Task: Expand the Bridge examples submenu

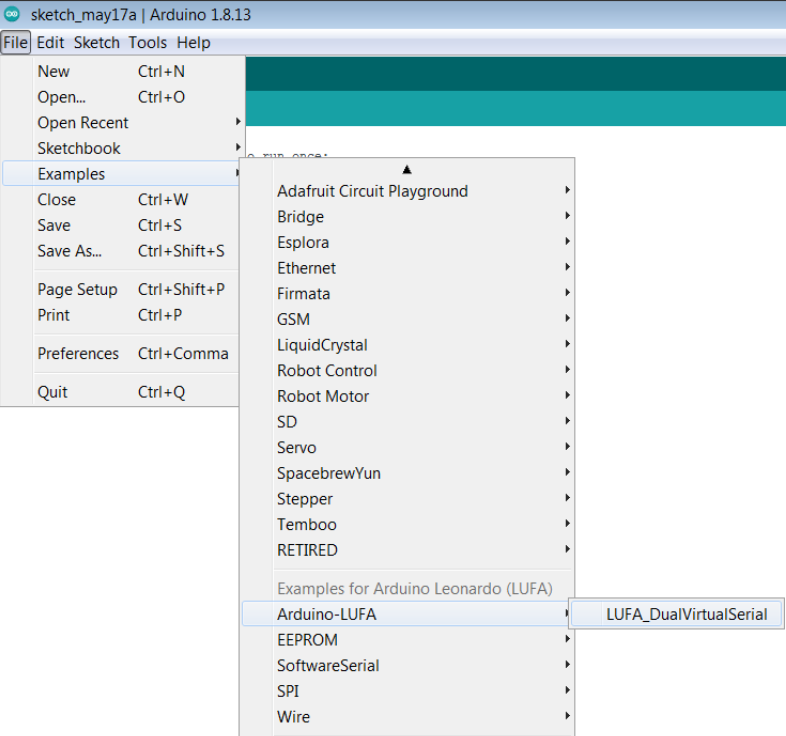Action: (x=407, y=217)
